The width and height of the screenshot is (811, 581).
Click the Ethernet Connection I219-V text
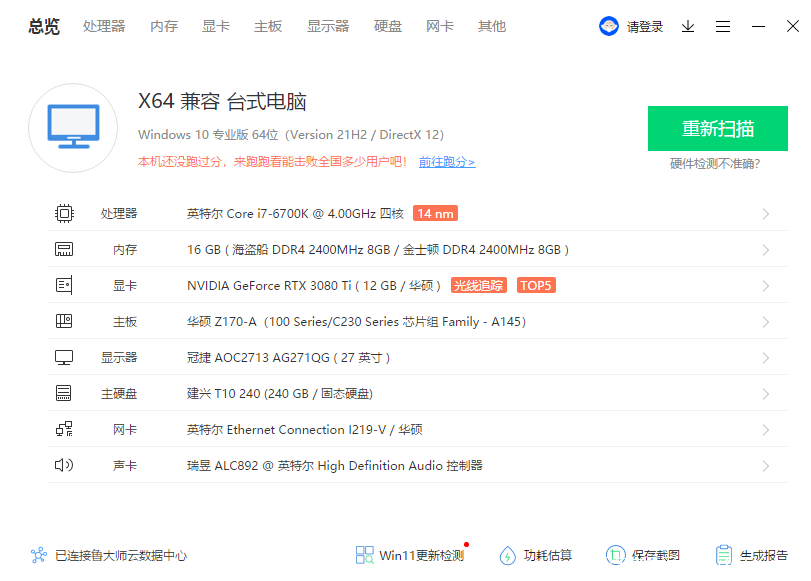[x=304, y=430]
